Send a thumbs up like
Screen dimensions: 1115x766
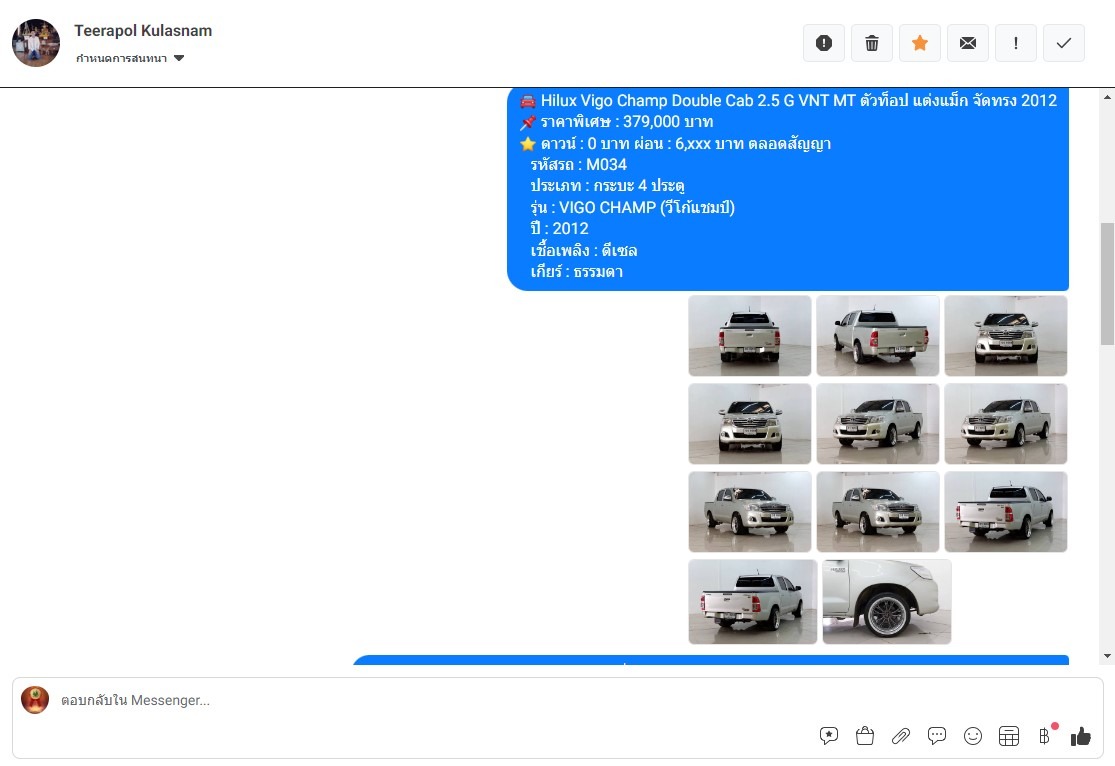coord(1080,736)
